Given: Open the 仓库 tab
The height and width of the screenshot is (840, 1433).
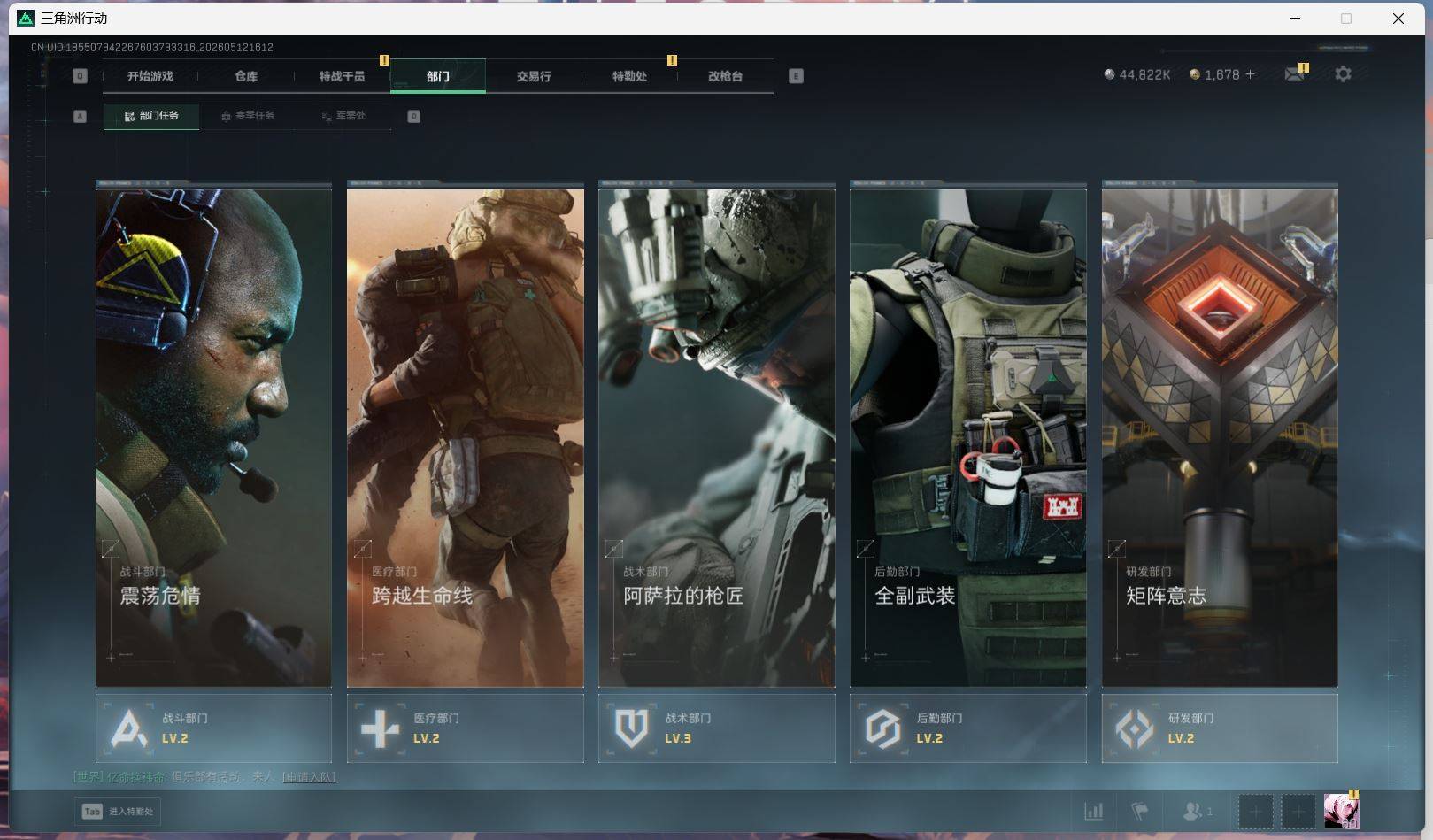Looking at the screenshot, I should [246, 76].
